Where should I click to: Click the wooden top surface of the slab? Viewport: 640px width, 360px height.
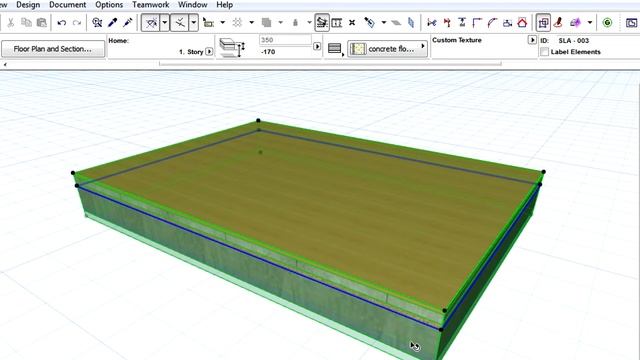point(302,204)
